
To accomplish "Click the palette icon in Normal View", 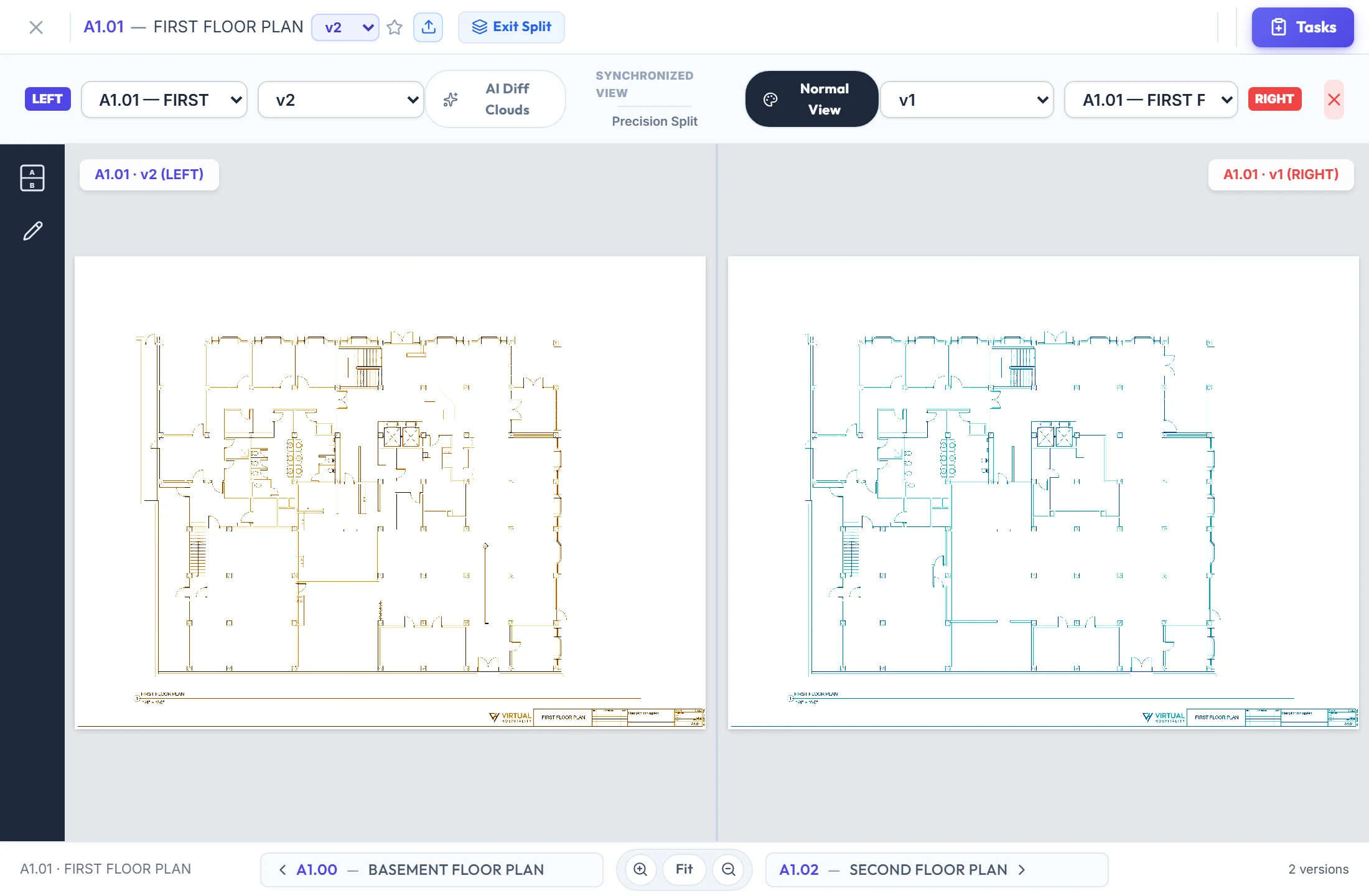I will pyautogui.click(x=770, y=100).
